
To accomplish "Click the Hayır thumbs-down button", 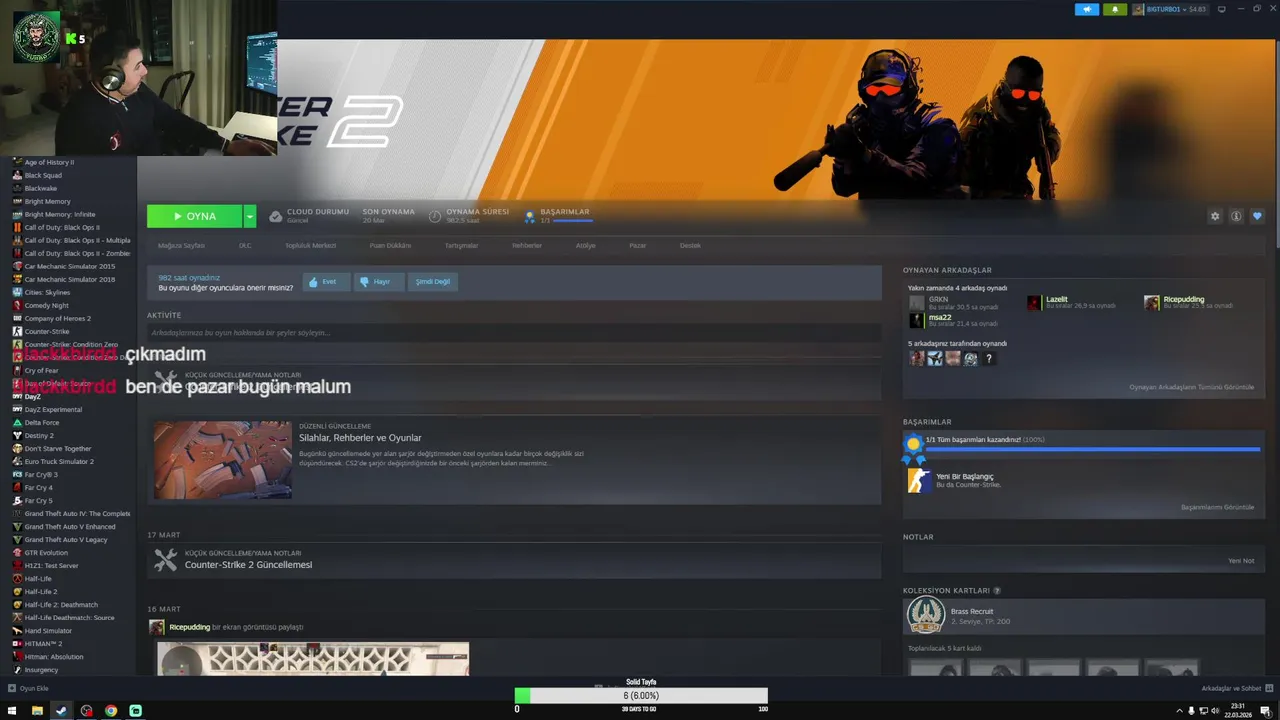I will (379, 282).
